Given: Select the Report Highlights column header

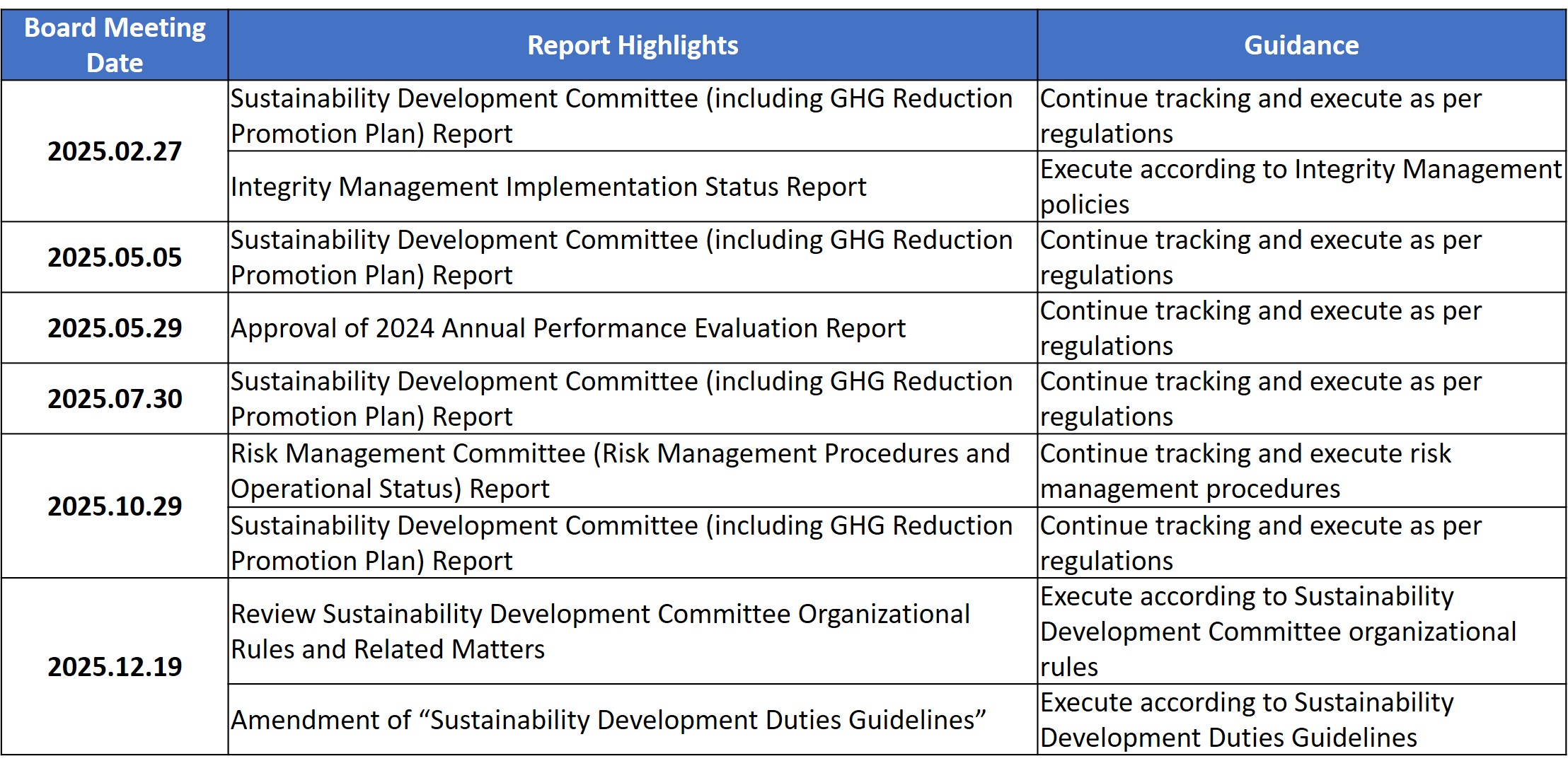Looking at the screenshot, I should pos(632,45).
